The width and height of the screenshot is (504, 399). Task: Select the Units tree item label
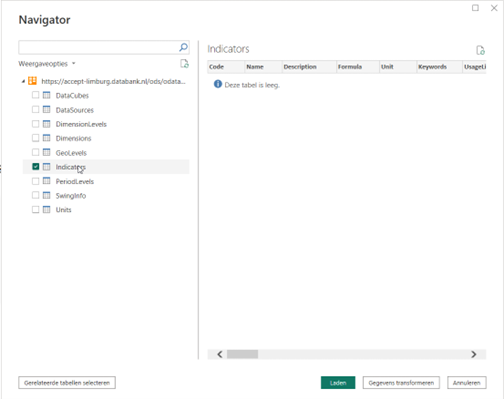(x=63, y=210)
